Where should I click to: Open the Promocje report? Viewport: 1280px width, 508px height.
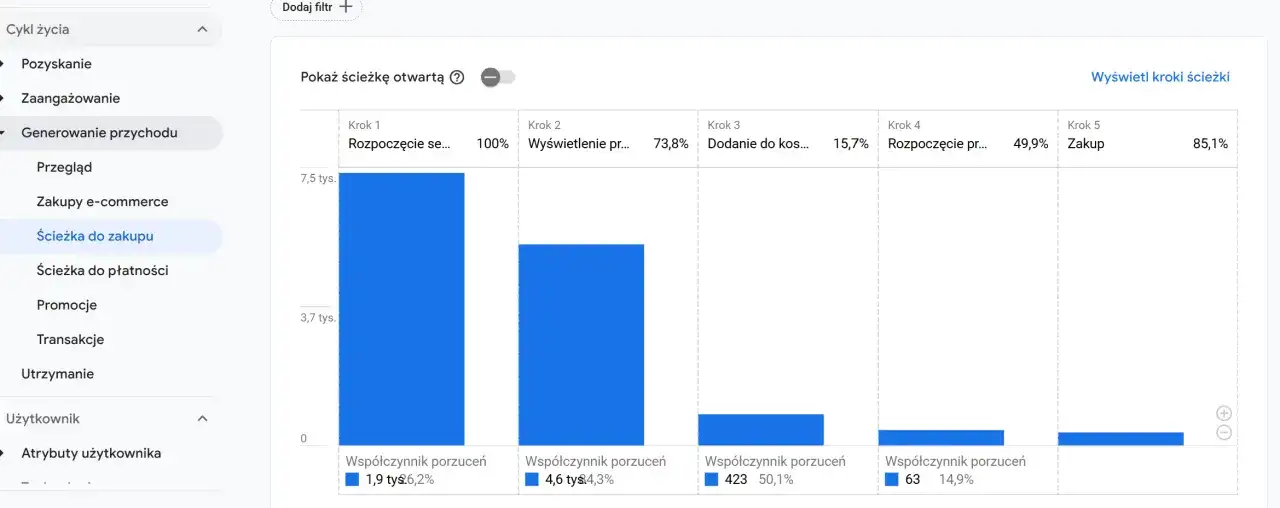point(67,305)
